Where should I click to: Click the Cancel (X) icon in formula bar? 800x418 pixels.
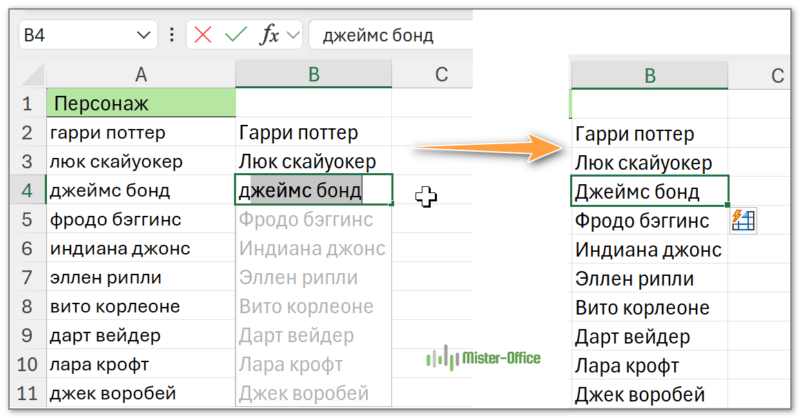(203, 35)
